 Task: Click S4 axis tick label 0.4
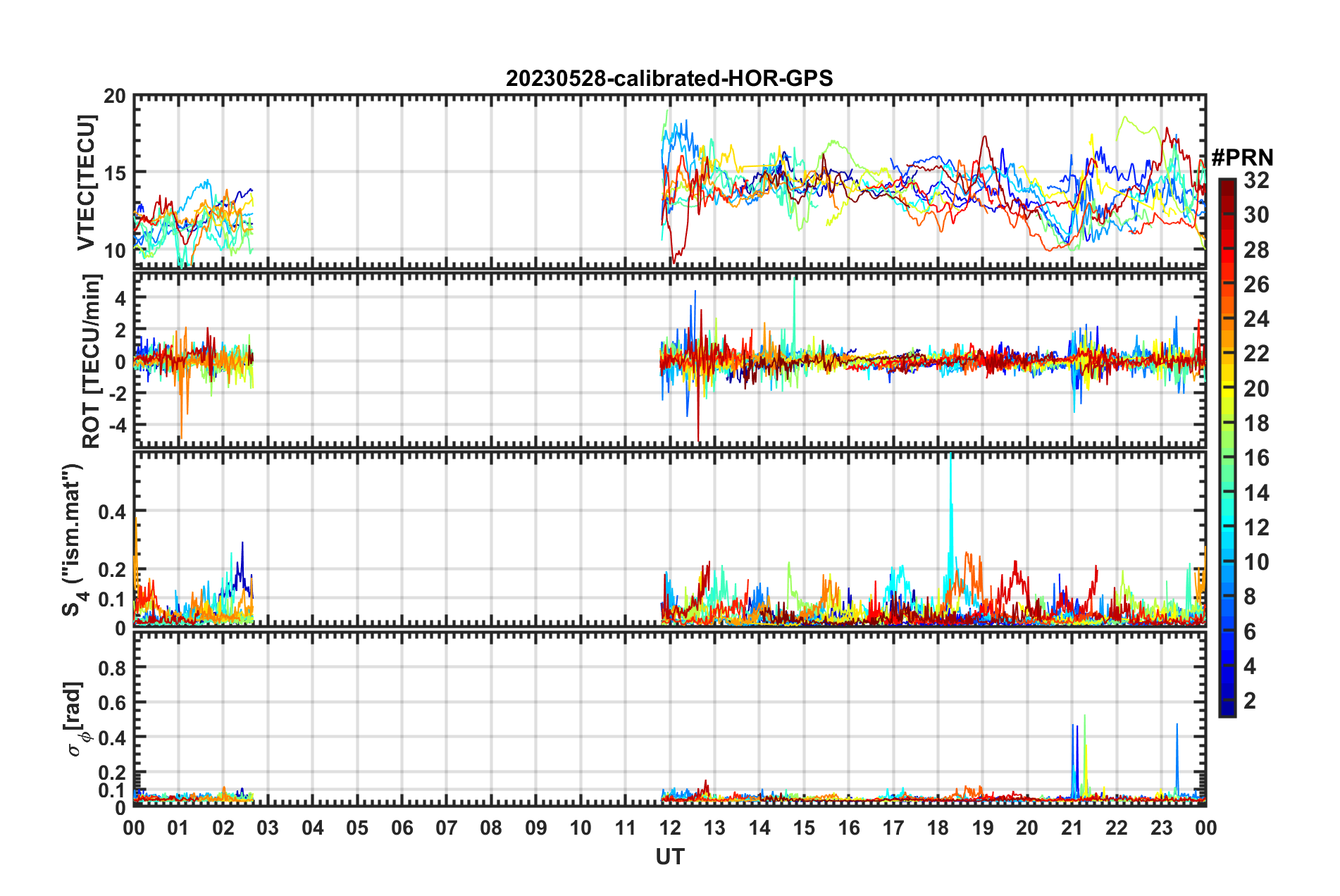pyautogui.click(x=113, y=512)
